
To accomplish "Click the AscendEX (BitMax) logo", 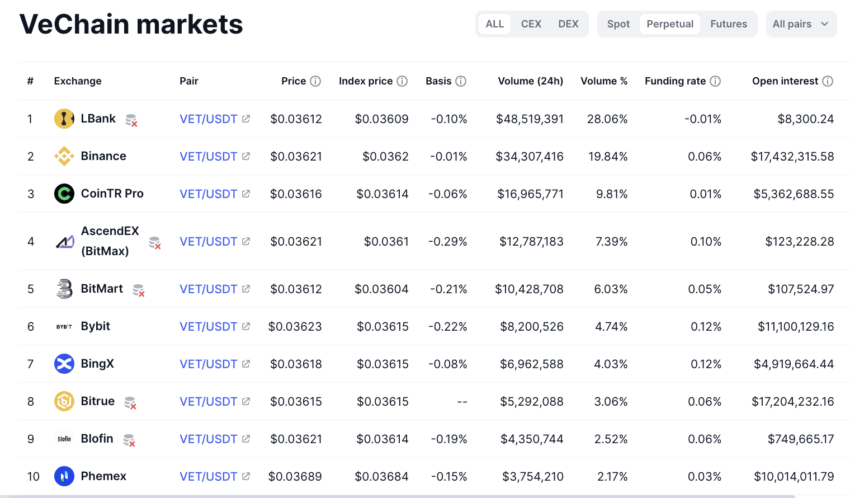I will pos(65,242).
